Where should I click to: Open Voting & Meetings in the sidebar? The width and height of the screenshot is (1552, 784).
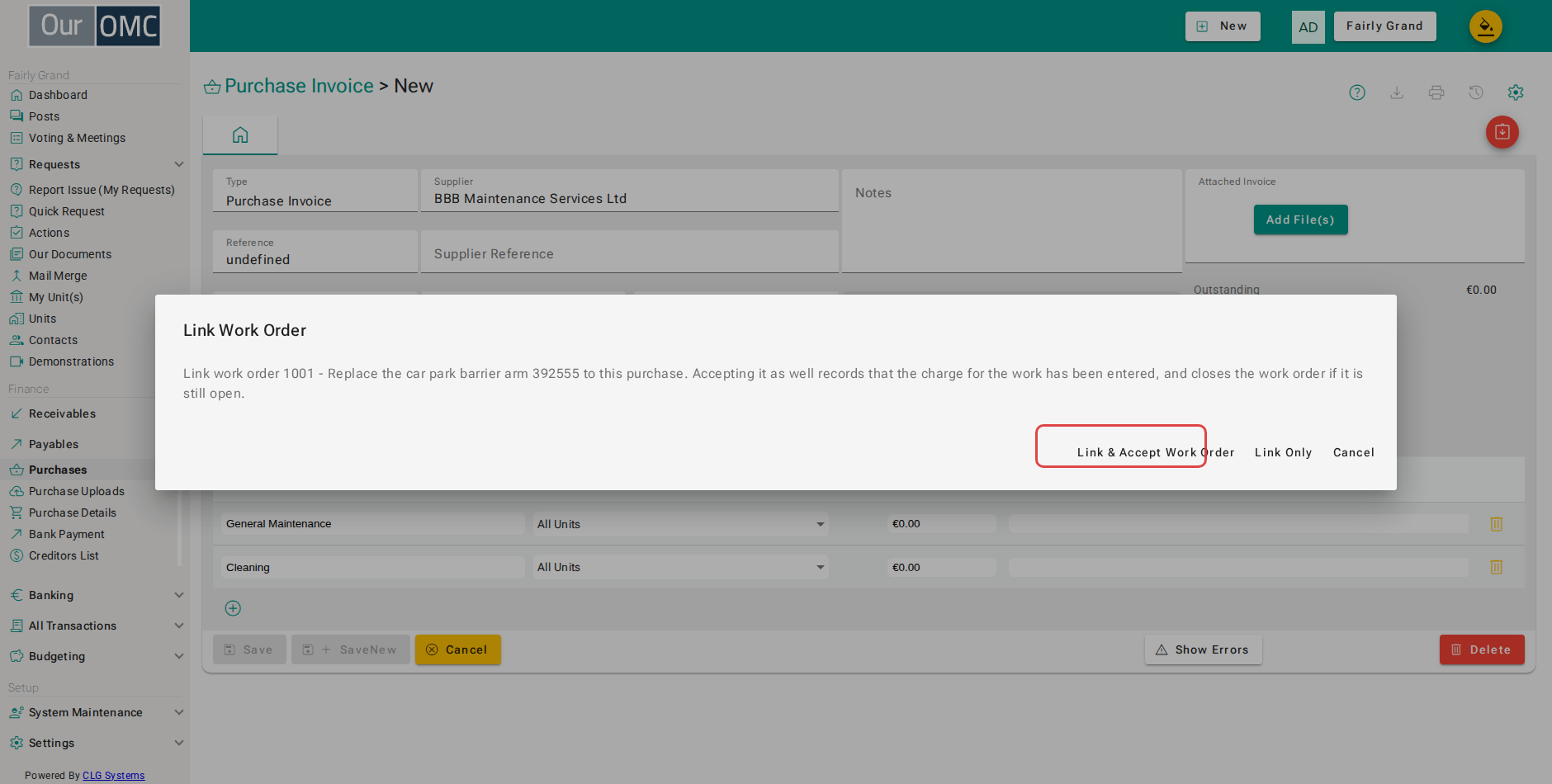coord(77,138)
